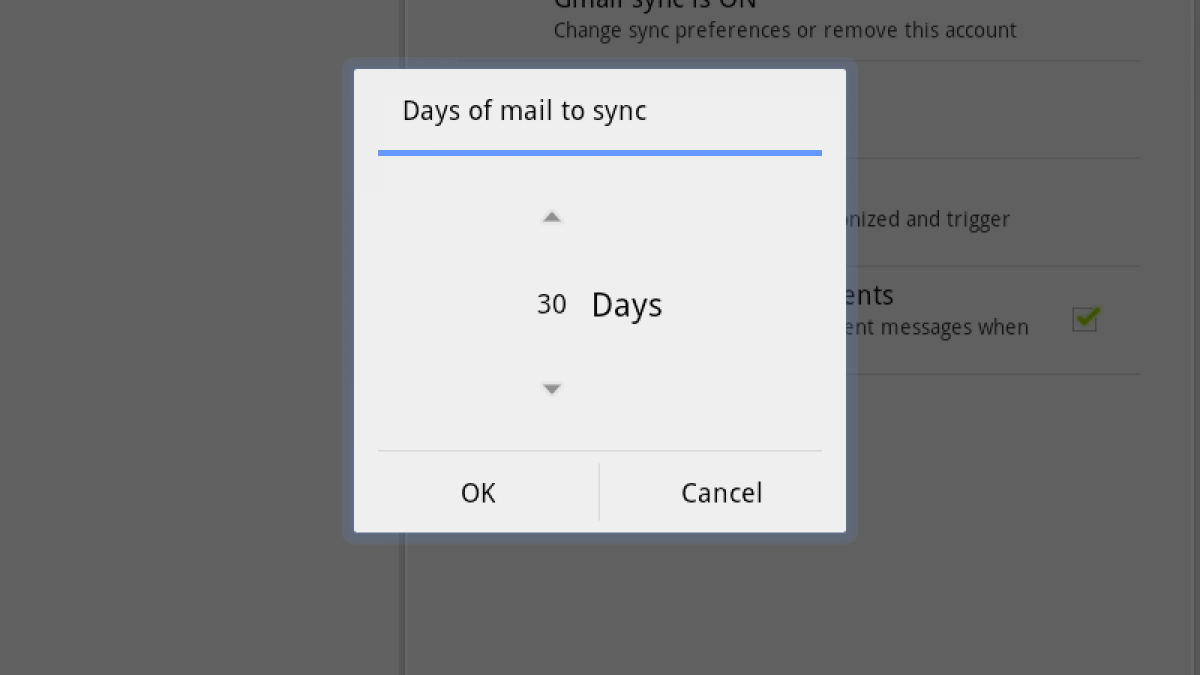Image resolution: width=1200 pixels, height=675 pixels.
Task: Click the blue divider under the dialog title
Action: [x=600, y=153]
